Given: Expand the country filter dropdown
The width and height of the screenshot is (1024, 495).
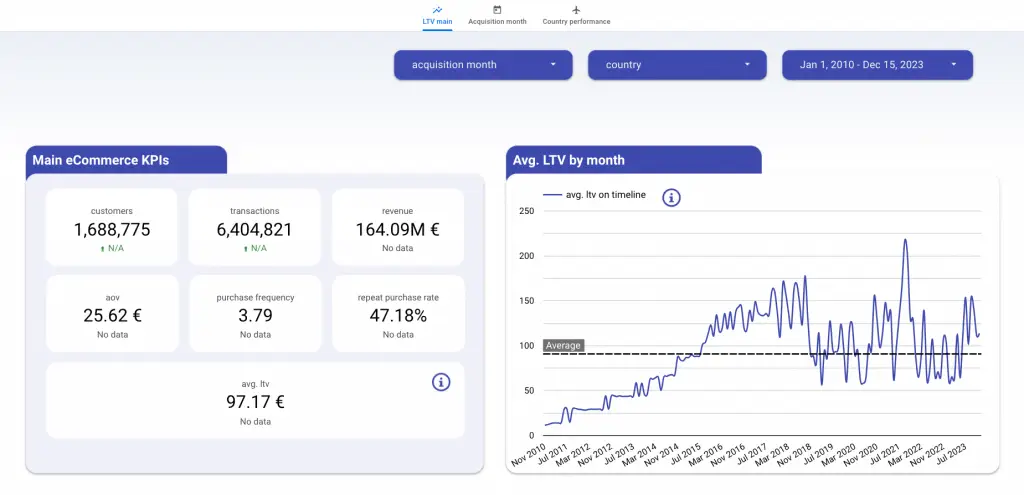Looking at the screenshot, I should (x=677, y=65).
